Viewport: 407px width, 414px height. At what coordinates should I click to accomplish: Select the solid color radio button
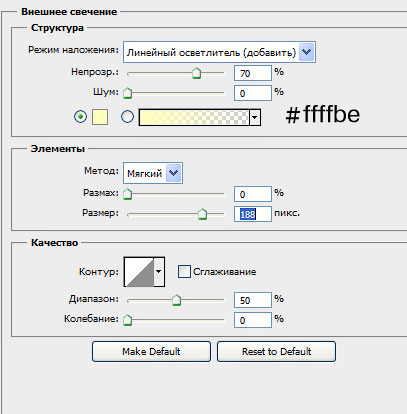[80, 117]
